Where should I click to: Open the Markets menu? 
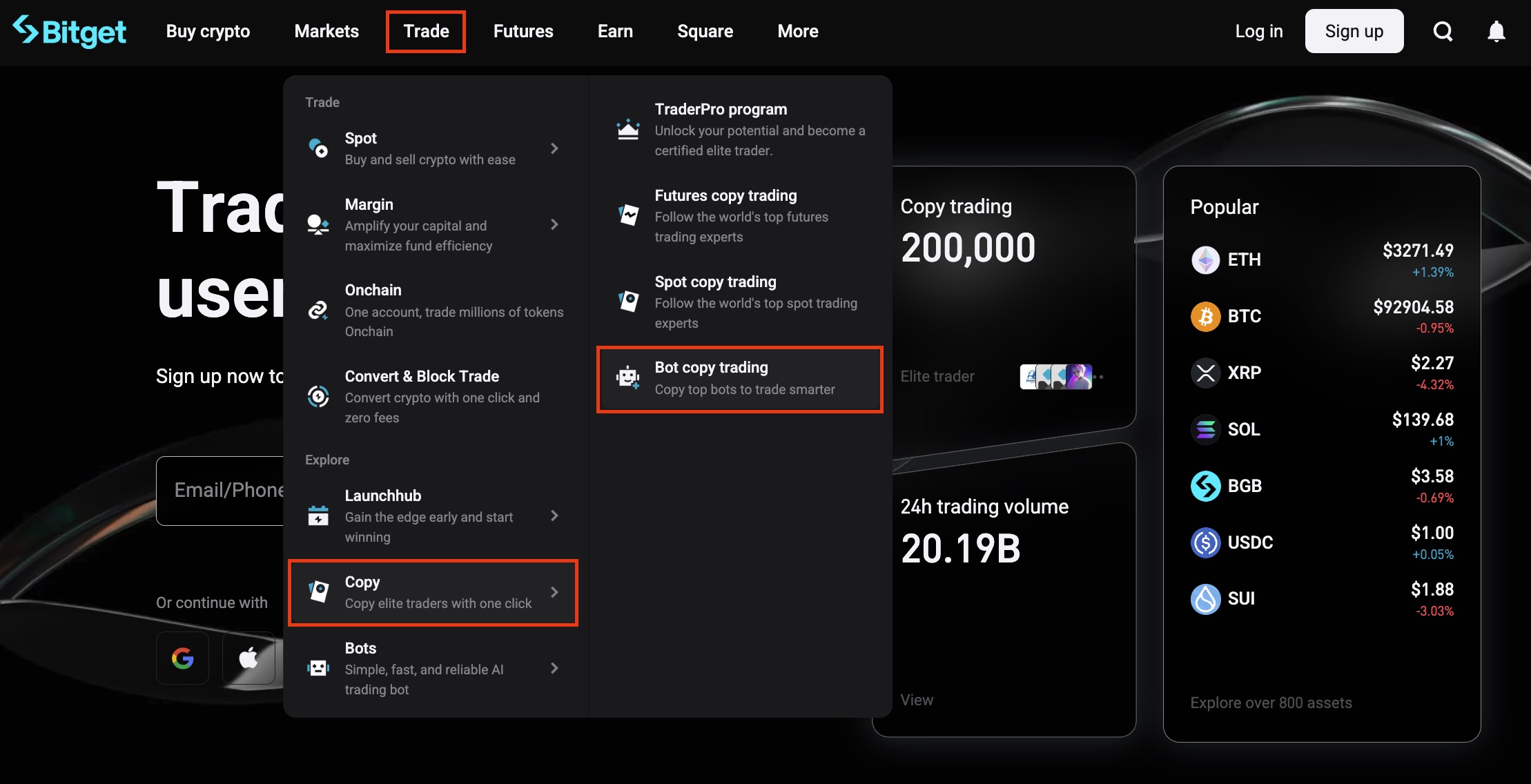tap(326, 31)
